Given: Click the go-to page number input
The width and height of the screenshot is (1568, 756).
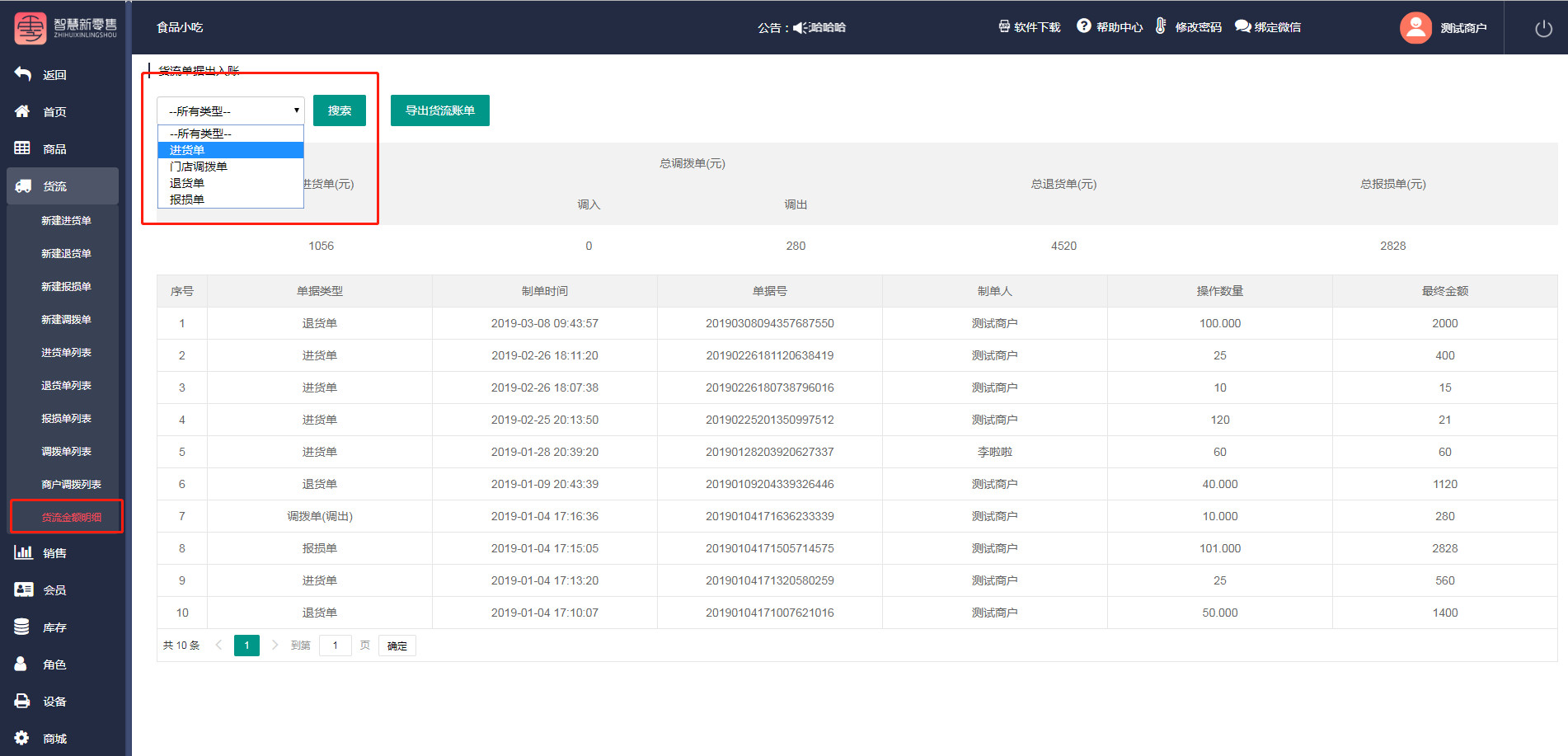Looking at the screenshot, I should pos(336,646).
